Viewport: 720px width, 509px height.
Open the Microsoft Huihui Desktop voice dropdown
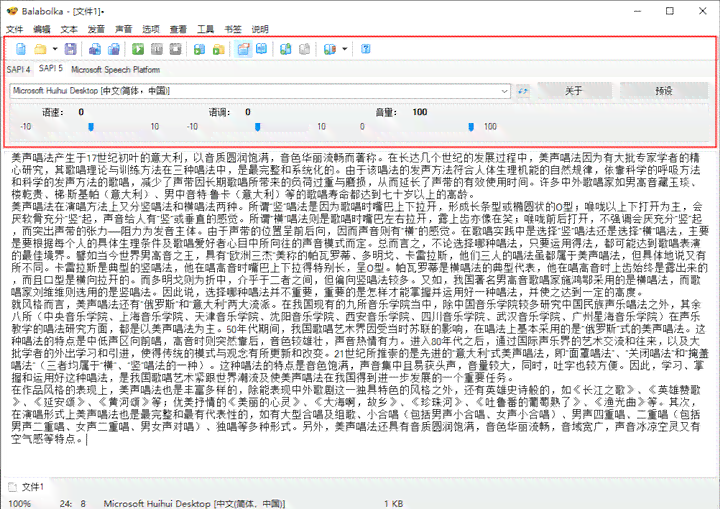pyautogui.click(x=260, y=91)
